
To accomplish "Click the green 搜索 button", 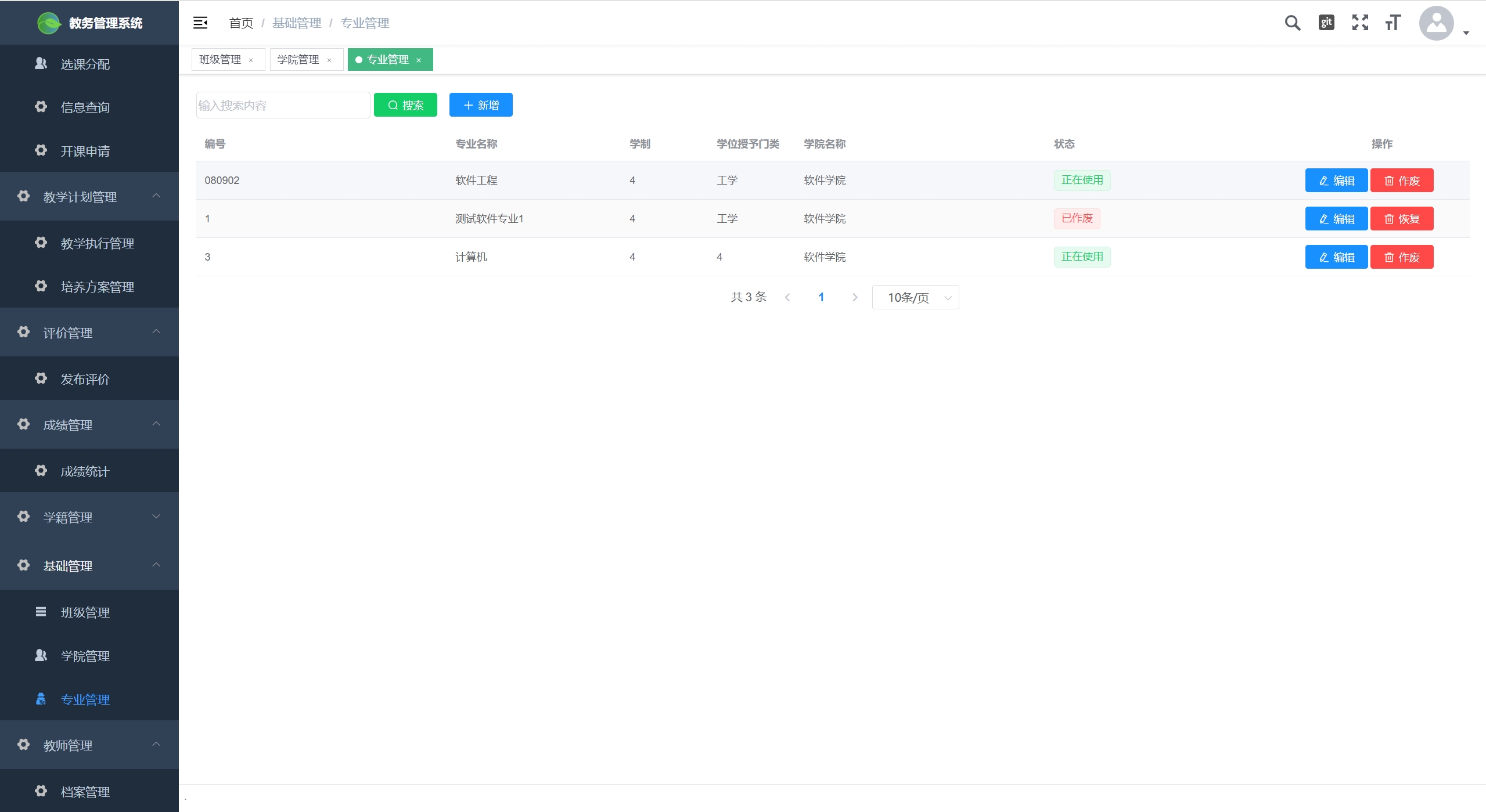I will [x=405, y=105].
